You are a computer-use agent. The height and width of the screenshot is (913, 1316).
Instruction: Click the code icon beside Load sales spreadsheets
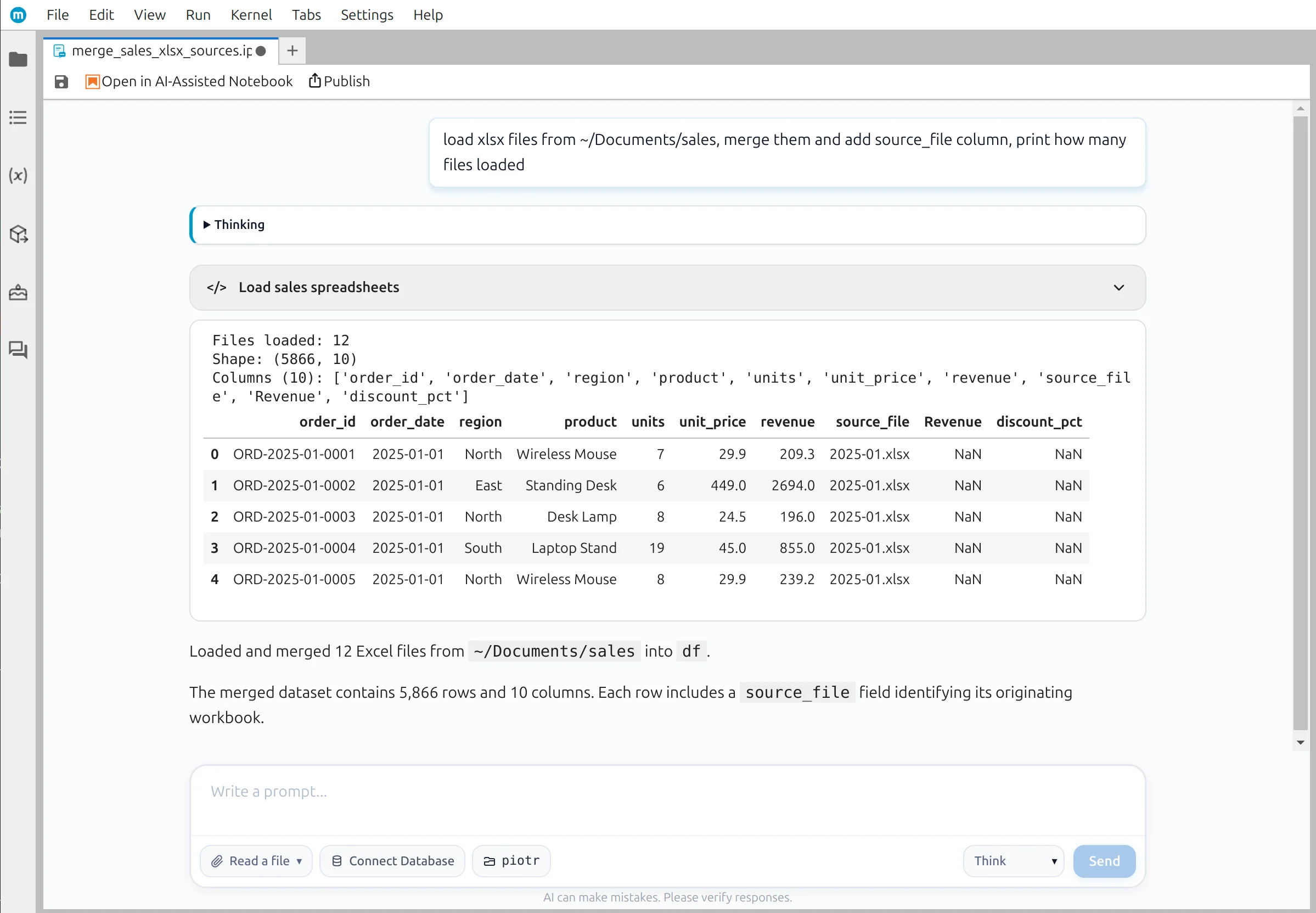pyautogui.click(x=217, y=287)
